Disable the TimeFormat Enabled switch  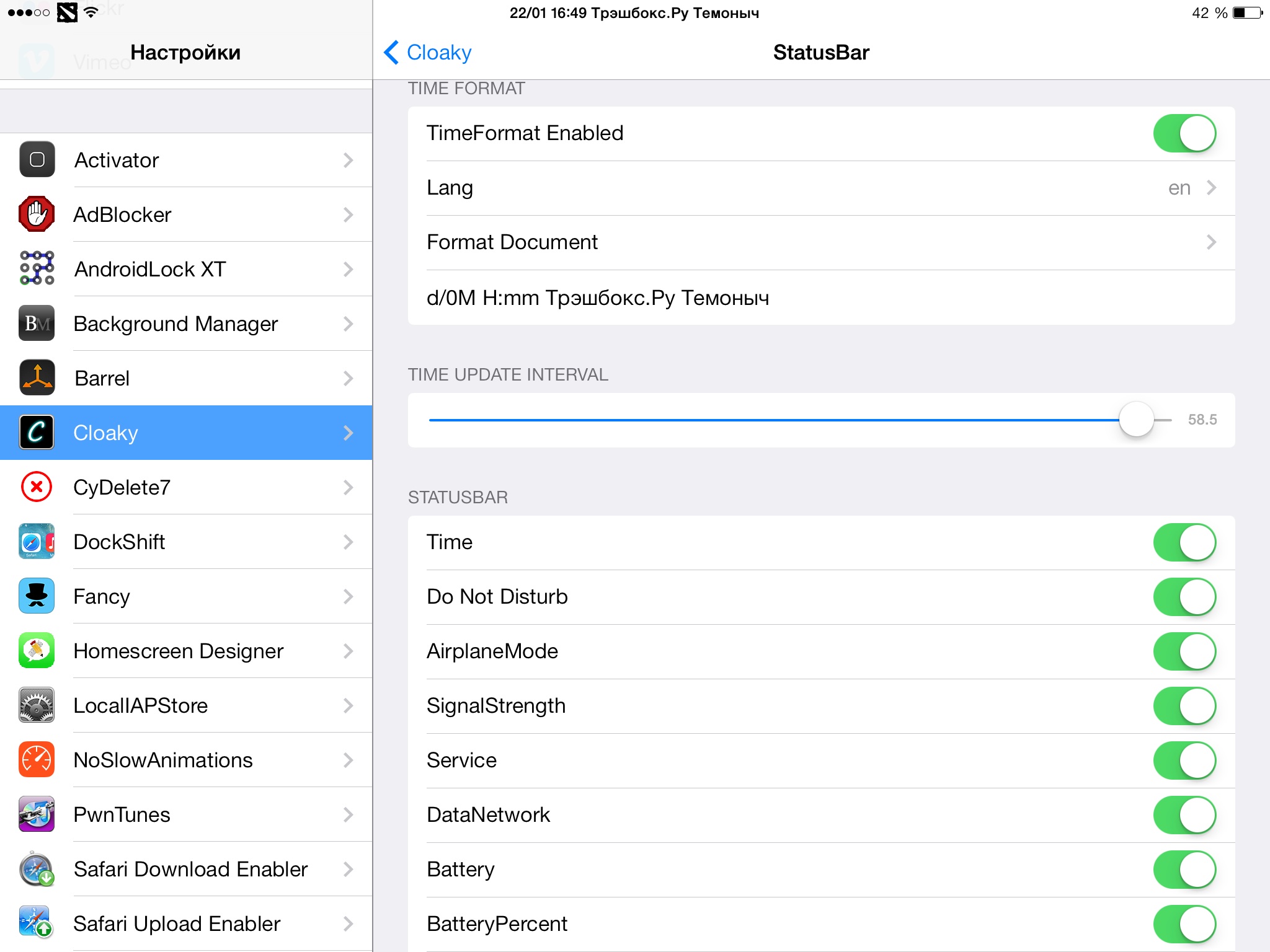click(x=1184, y=133)
